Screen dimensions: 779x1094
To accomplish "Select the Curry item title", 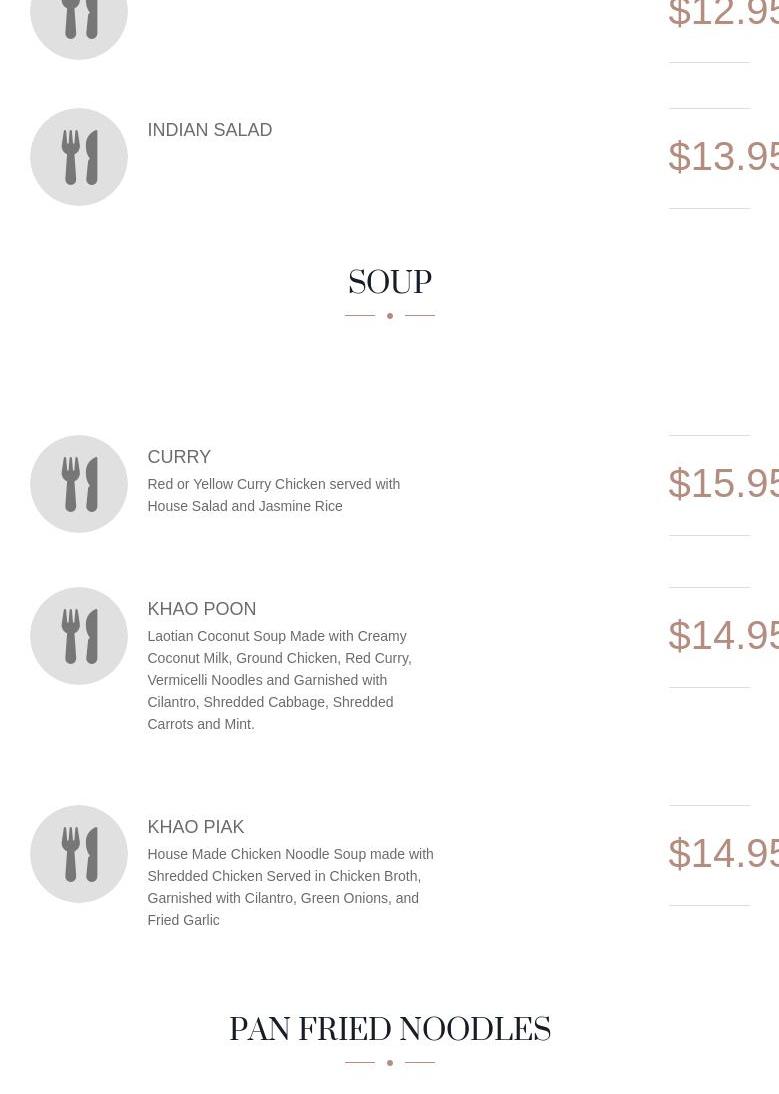I will pos(179,457).
